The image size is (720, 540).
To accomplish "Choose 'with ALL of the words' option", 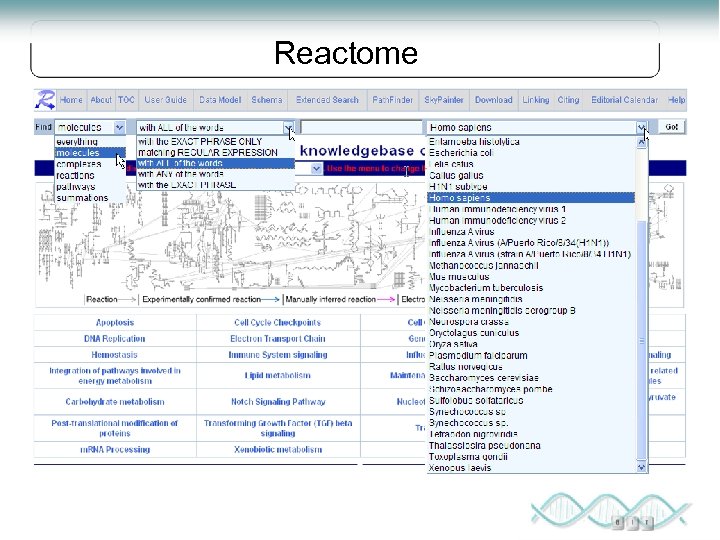I will tap(215, 163).
